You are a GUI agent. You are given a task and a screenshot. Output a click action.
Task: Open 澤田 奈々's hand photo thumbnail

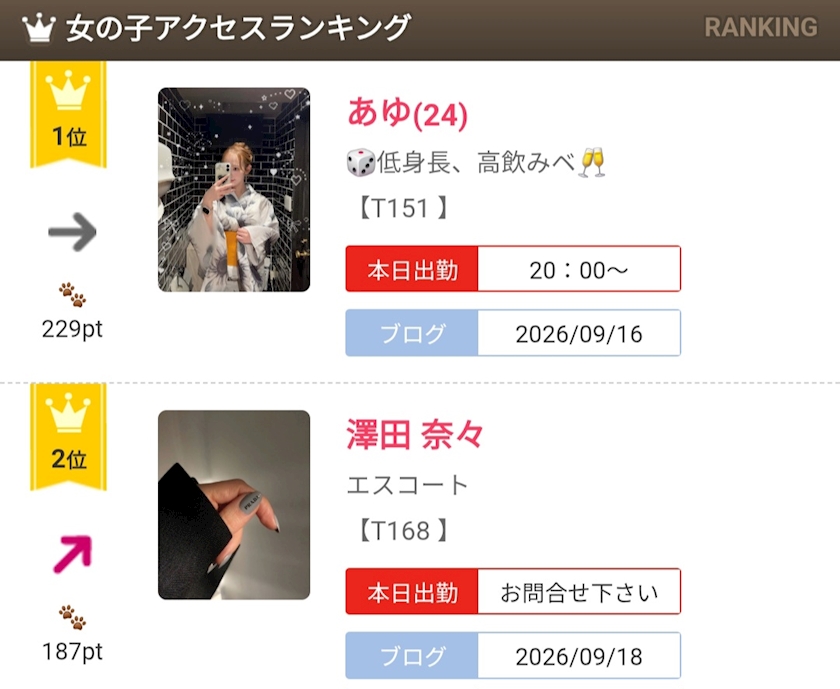coord(234,505)
